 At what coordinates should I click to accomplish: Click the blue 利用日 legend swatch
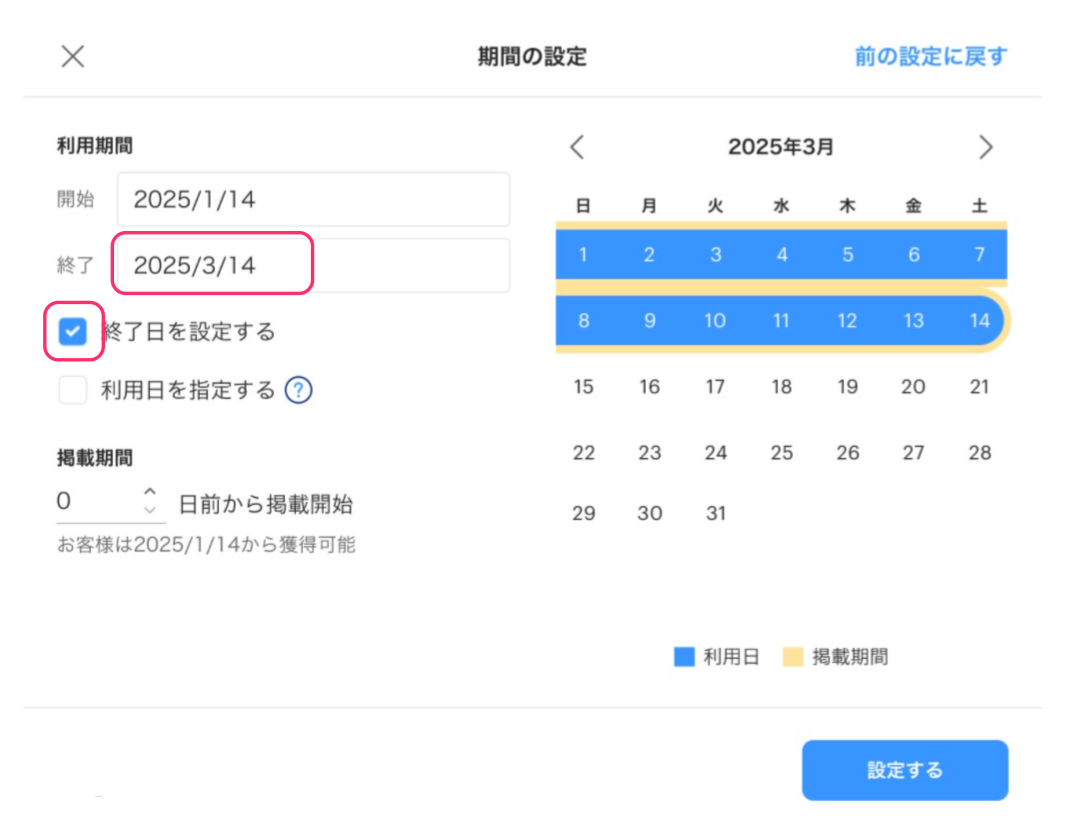684,657
